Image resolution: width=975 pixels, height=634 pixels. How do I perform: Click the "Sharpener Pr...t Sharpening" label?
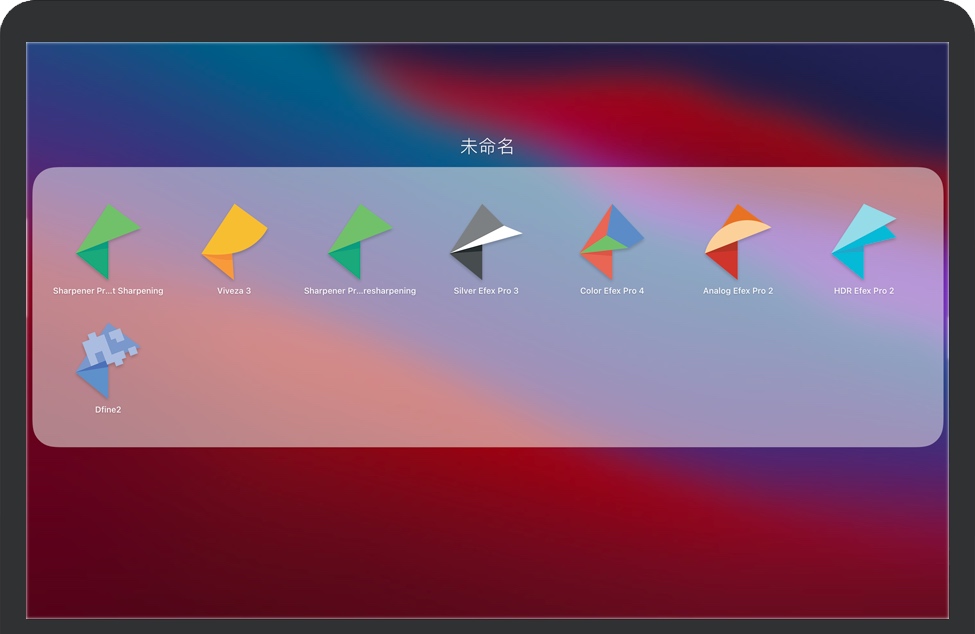pos(108,291)
